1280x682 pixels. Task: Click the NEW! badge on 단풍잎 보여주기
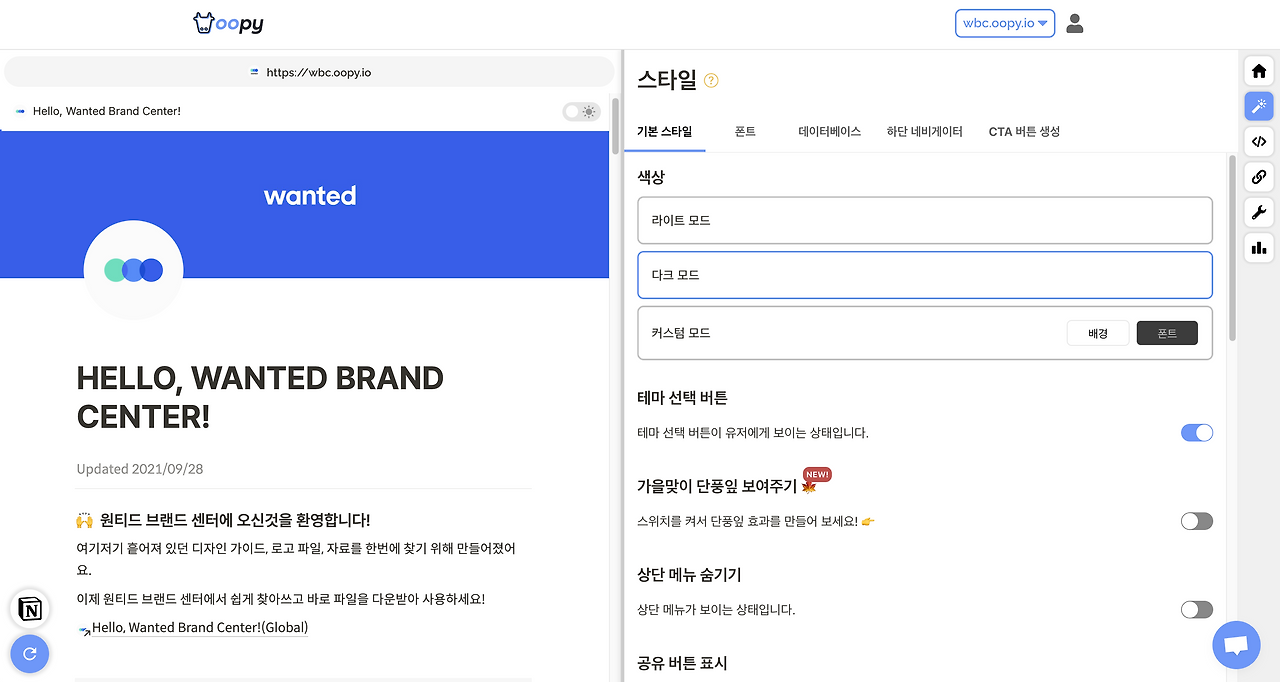coord(817,474)
